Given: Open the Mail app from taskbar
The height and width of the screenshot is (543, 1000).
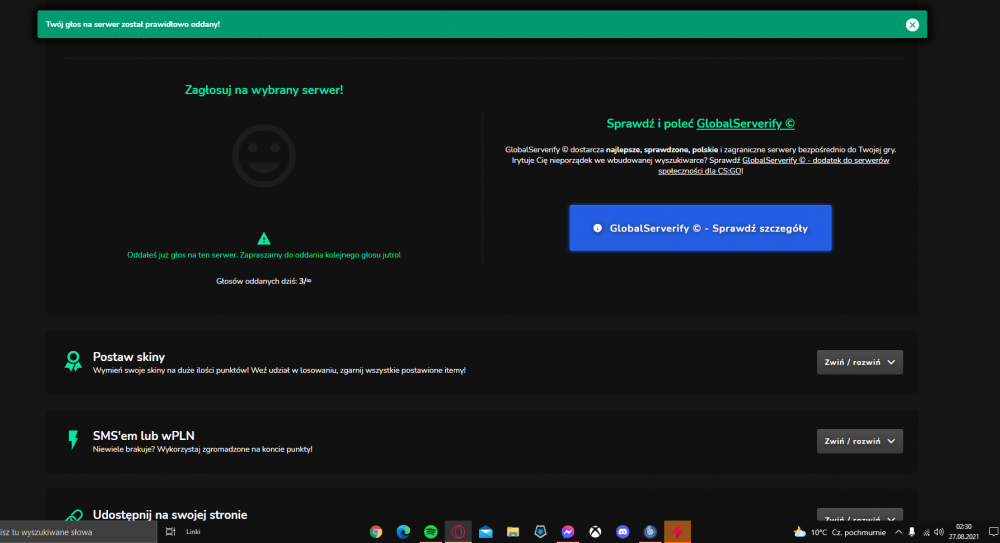Looking at the screenshot, I should click(x=485, y=532).
